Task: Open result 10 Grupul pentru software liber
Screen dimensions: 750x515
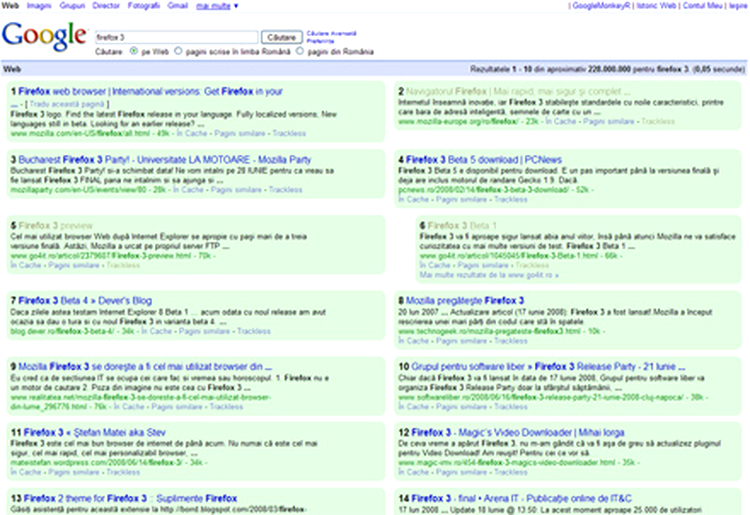Action: (x=548, y=367)
